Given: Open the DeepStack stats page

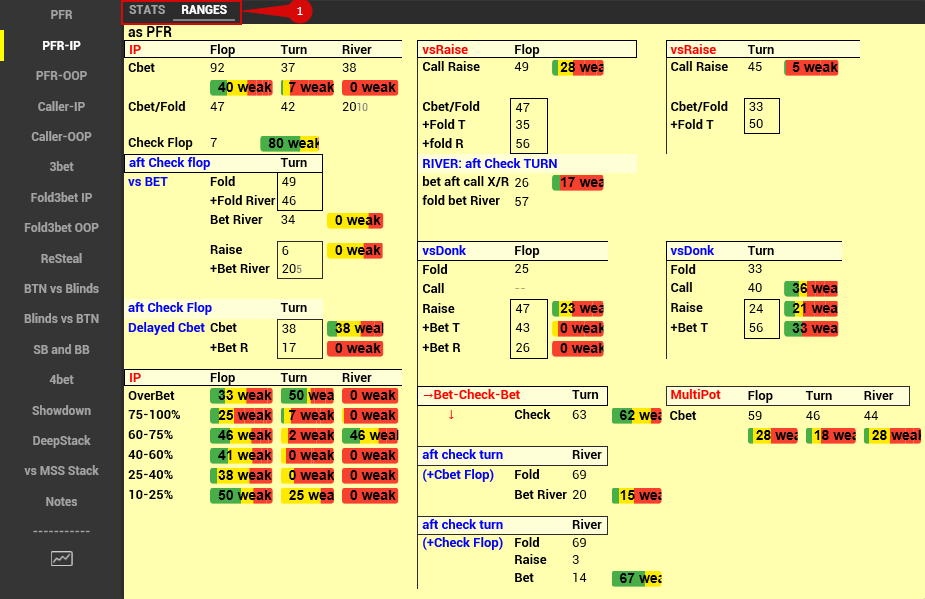Looking at the screenshot, I should tap(61, 440).
